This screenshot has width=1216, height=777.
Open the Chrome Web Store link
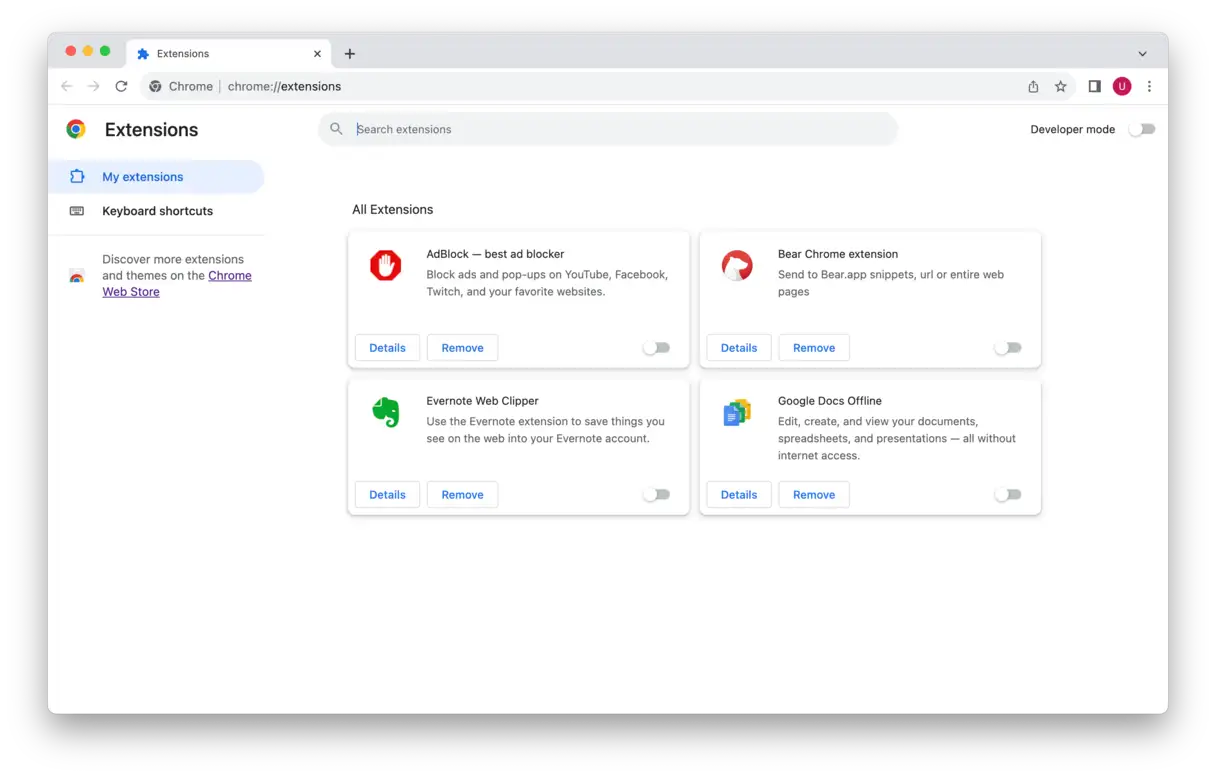(229, 276)
